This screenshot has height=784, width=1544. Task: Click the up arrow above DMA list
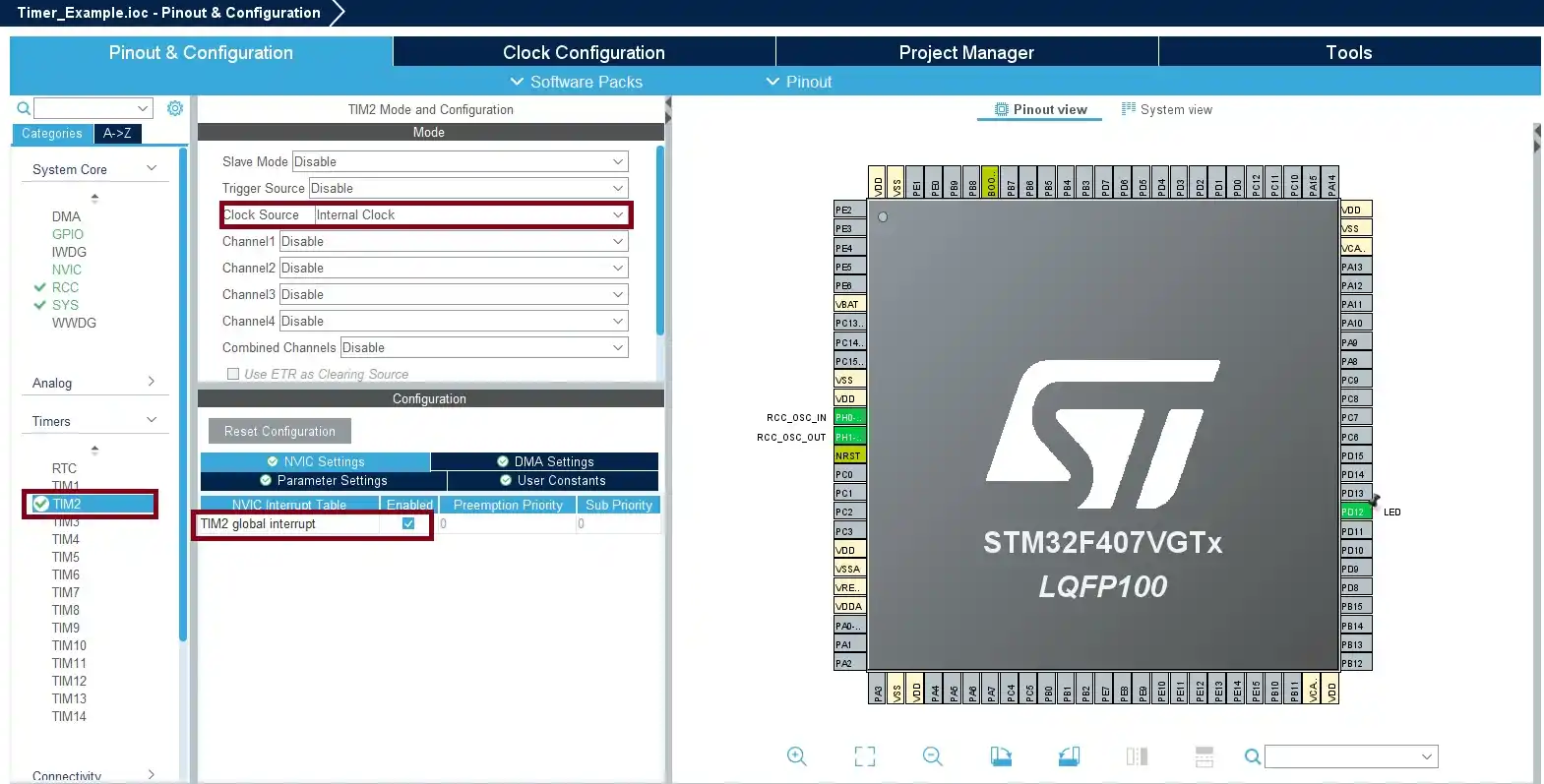click(94, 198)
